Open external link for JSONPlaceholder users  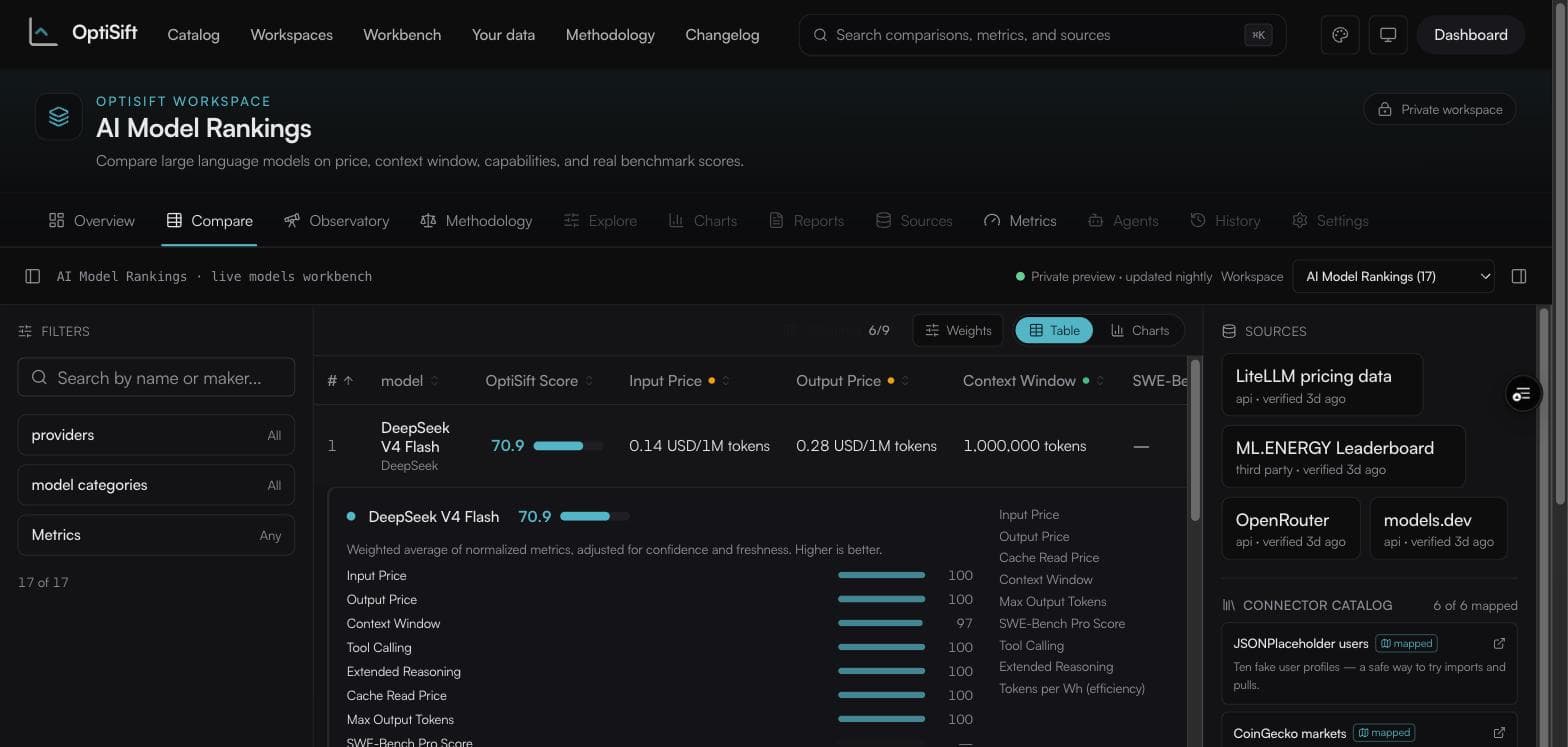click(x=1499, y=643)
